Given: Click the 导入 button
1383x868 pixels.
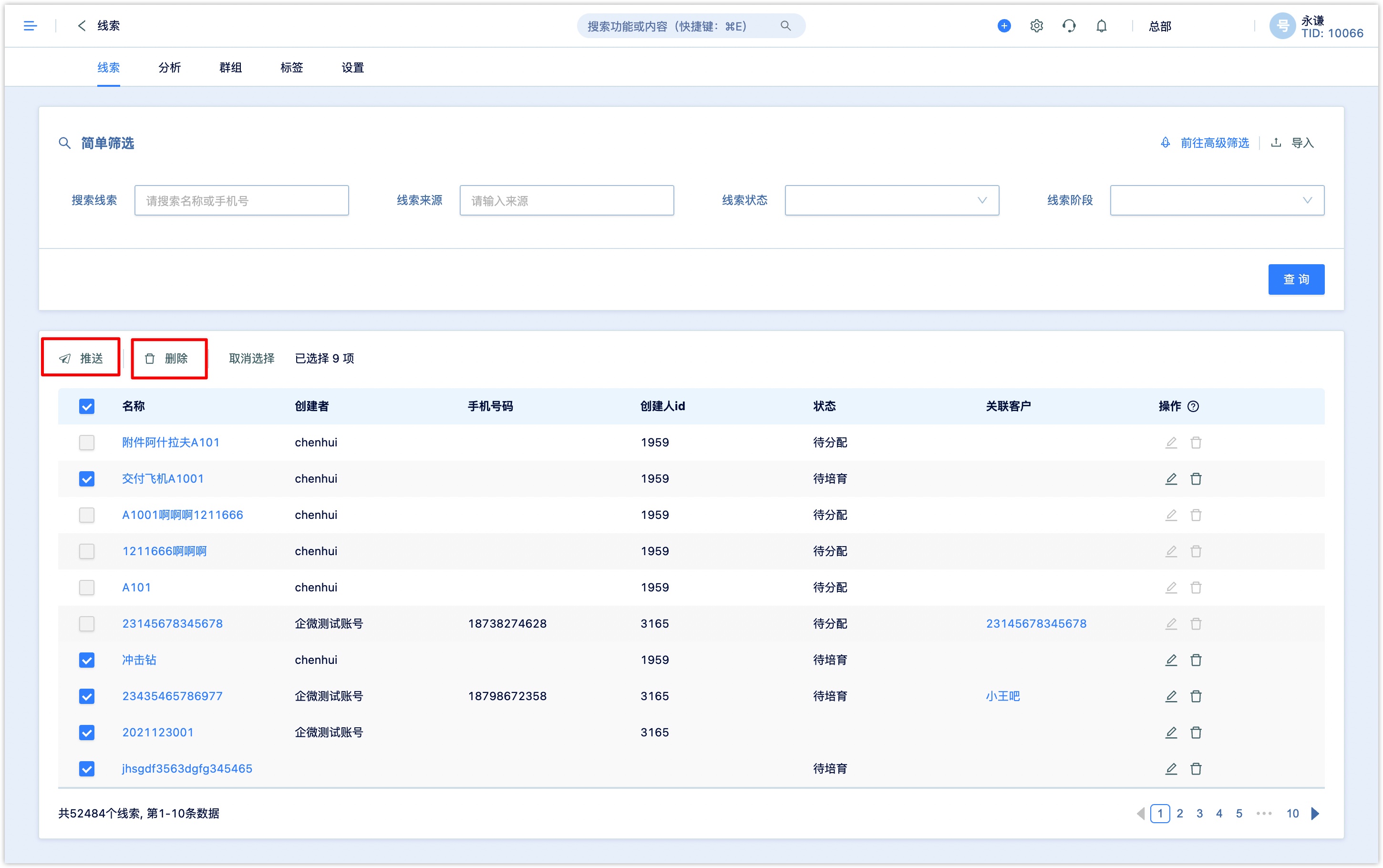Looking at the screenshot, I should [x=1292, y=143].
